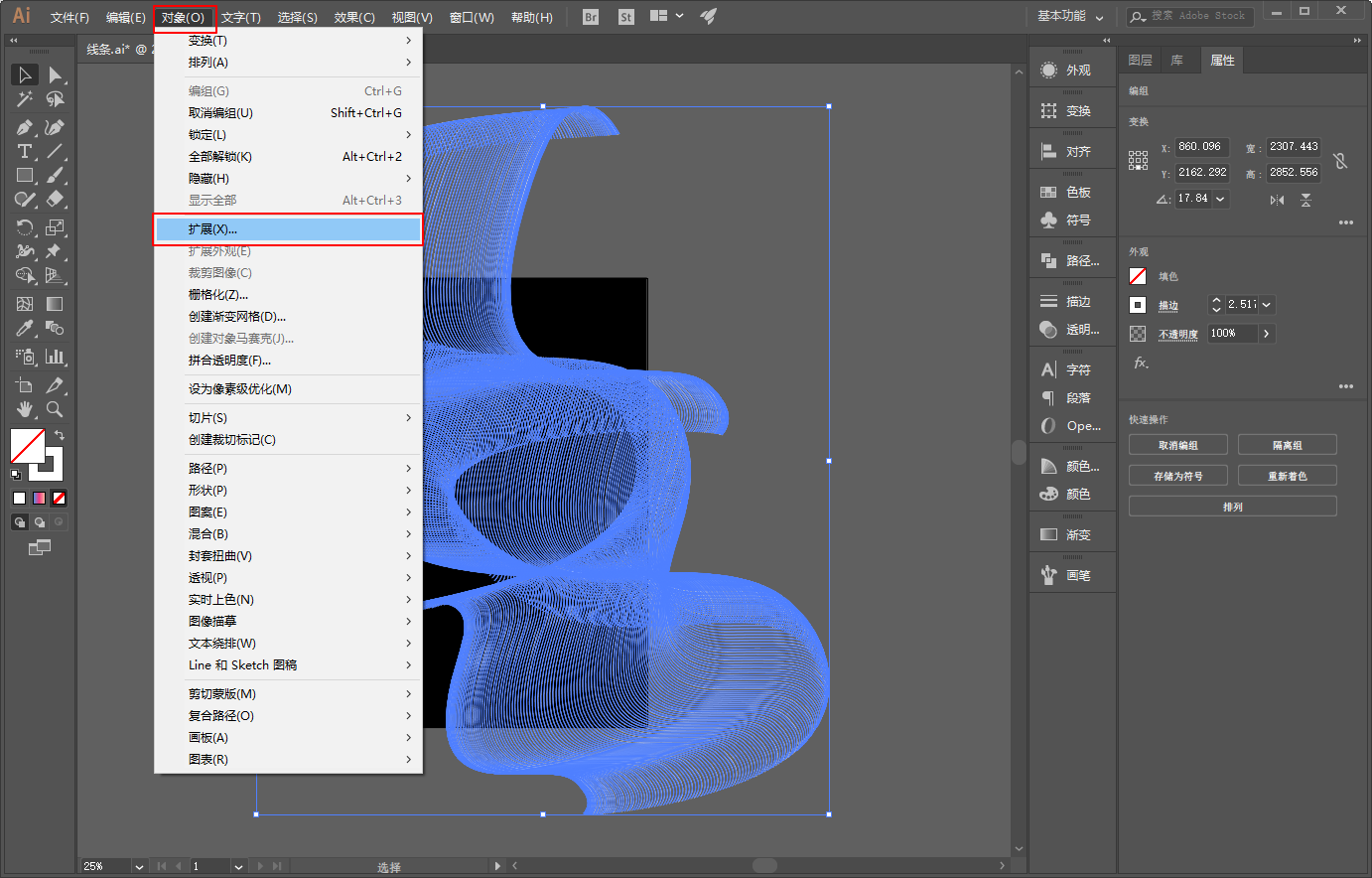
Task: Select the Rectangle tool
Action: (x=25, y=175)
